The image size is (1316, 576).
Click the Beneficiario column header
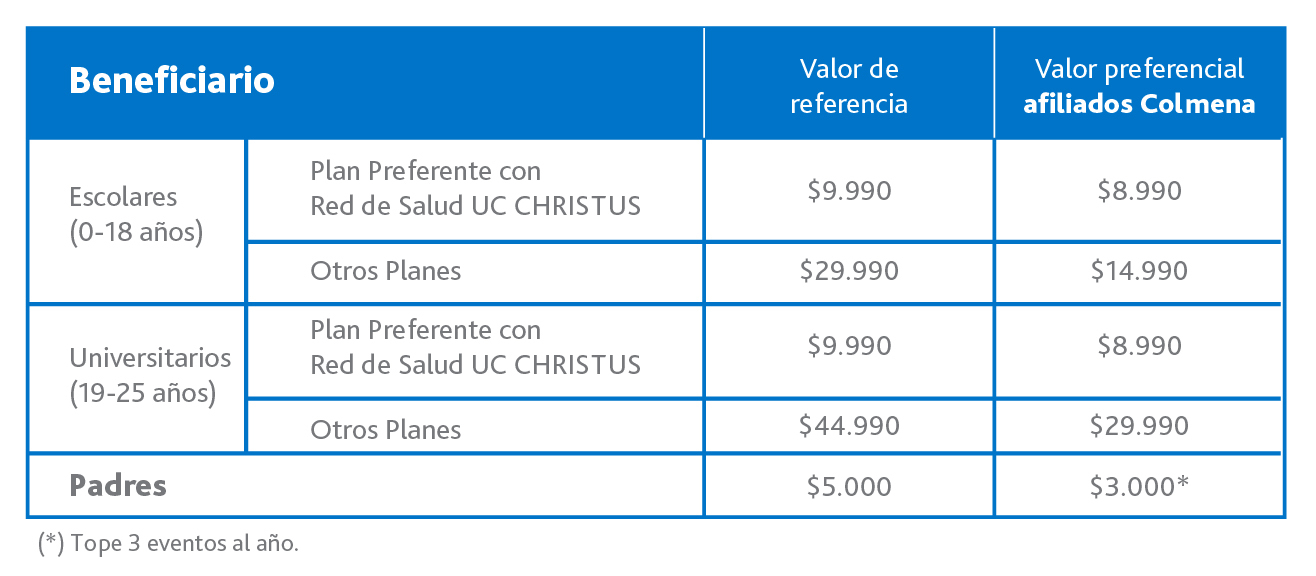172,81
